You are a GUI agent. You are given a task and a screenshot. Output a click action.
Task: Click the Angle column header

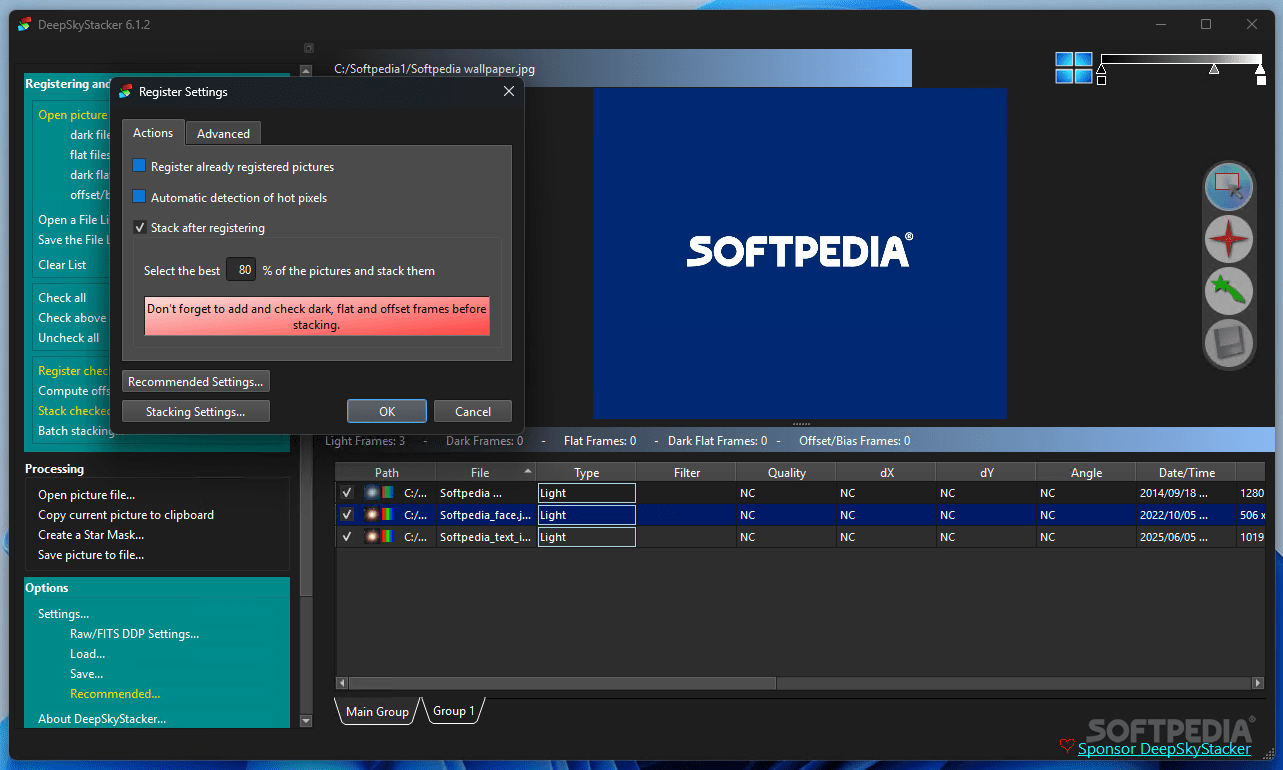pos(1086,473)
